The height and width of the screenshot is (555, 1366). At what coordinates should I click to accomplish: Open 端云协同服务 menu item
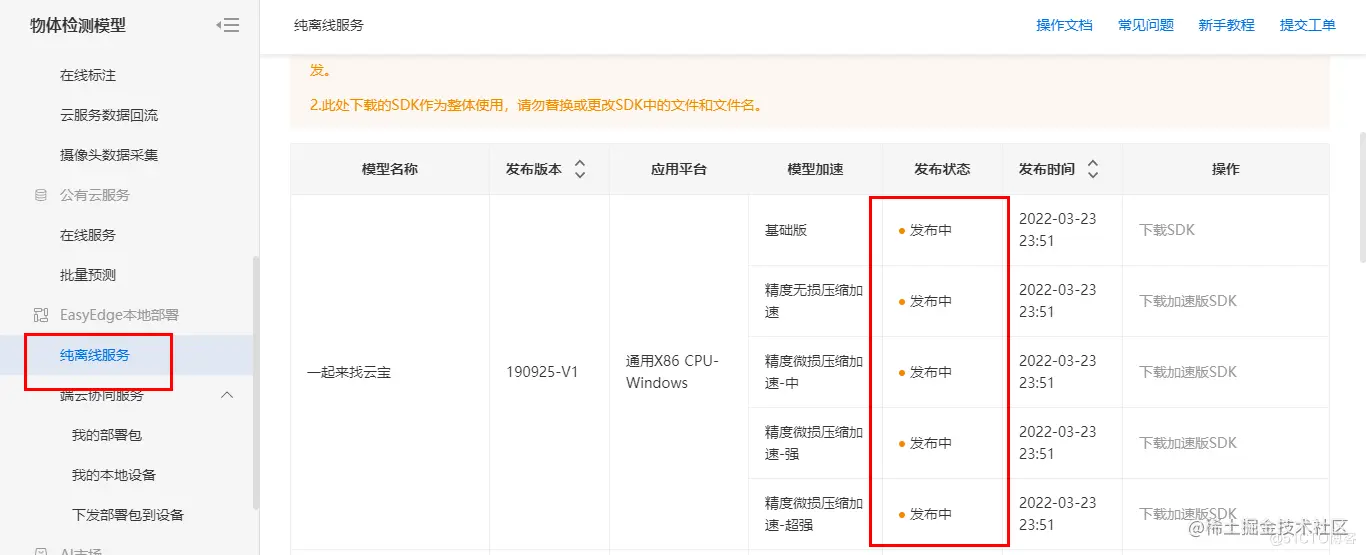pyautogui.click(x=102, y=395)
